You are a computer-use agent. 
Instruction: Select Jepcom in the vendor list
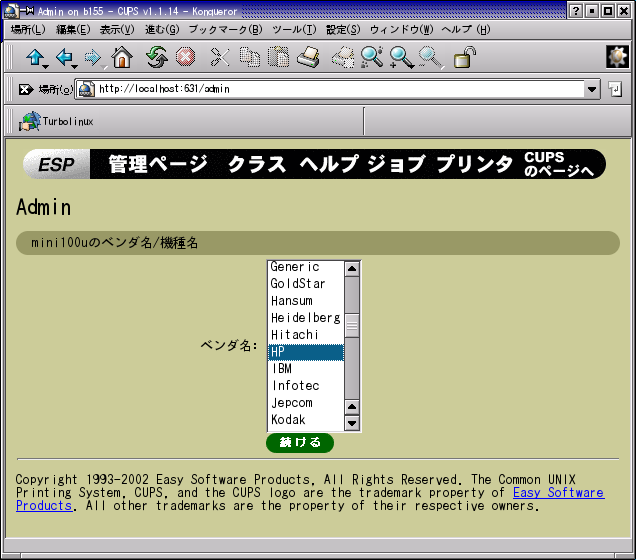(x=306, y=403)
